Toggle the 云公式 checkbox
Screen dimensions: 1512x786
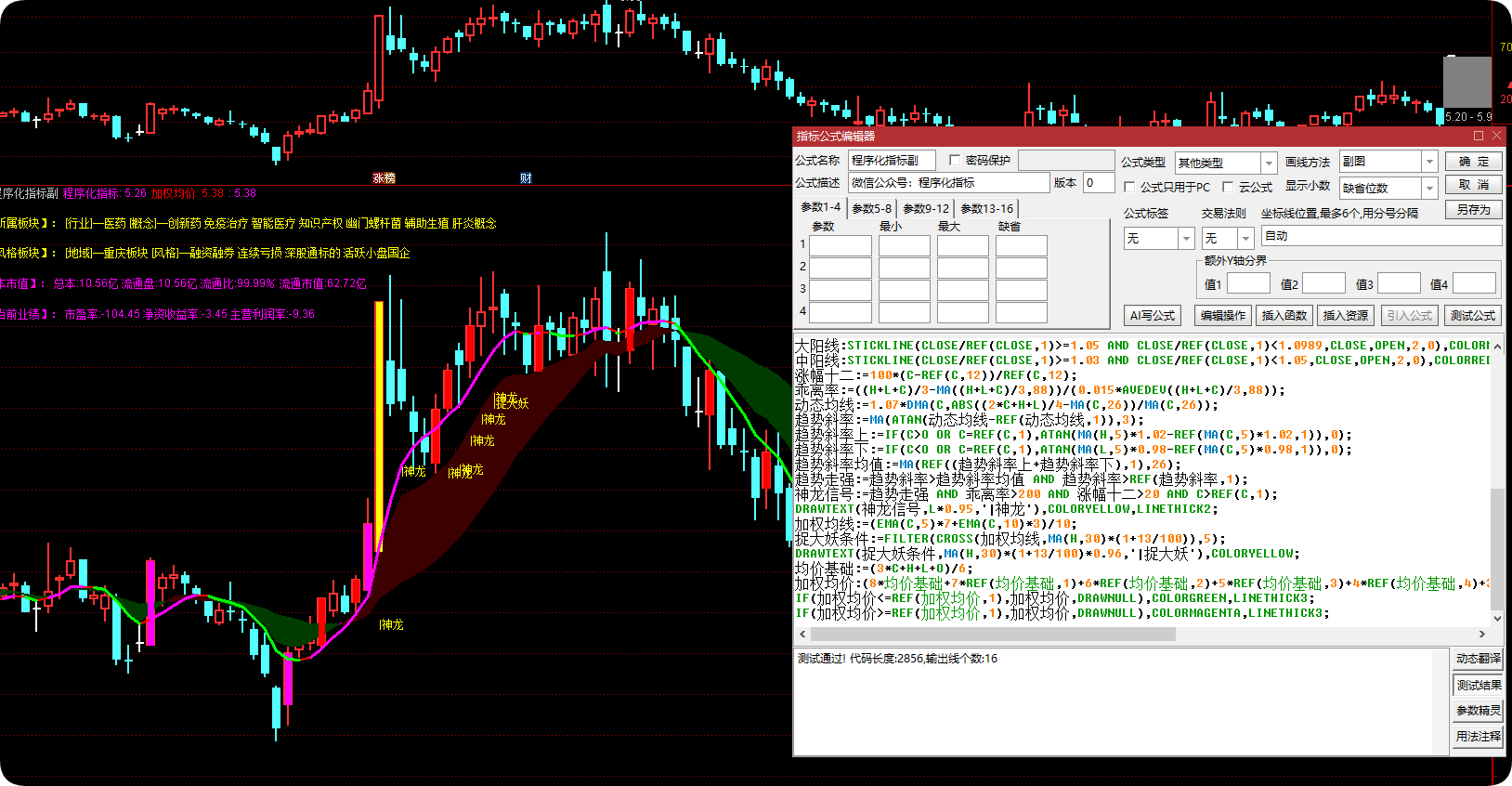tap(1228, 187)
